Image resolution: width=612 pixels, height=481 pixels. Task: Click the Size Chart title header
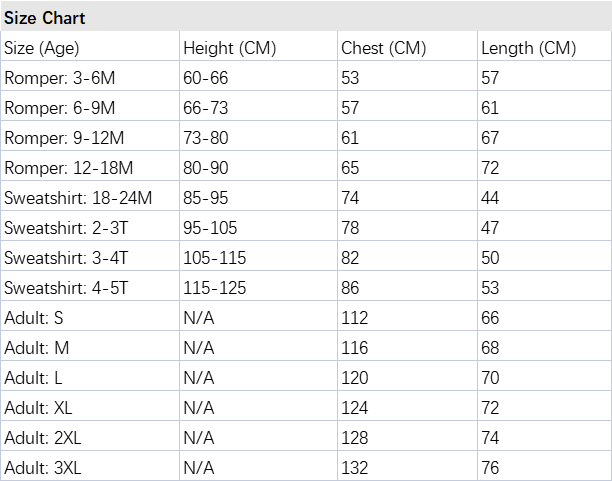(x=45, y=18)
